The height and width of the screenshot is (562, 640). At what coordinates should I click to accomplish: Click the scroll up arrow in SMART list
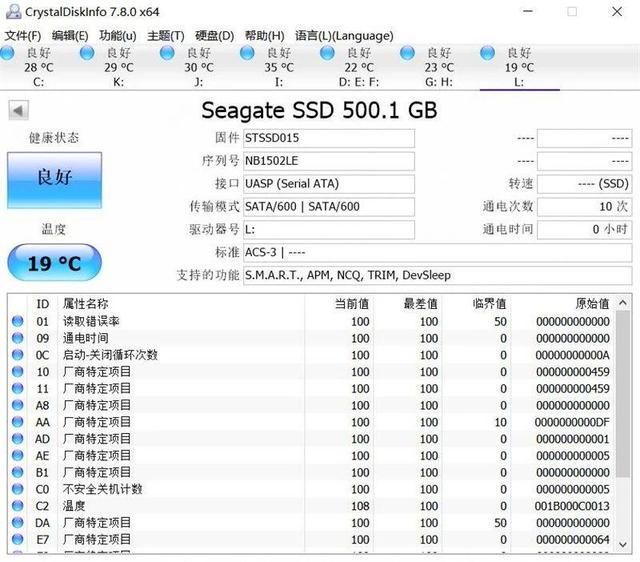623,303
